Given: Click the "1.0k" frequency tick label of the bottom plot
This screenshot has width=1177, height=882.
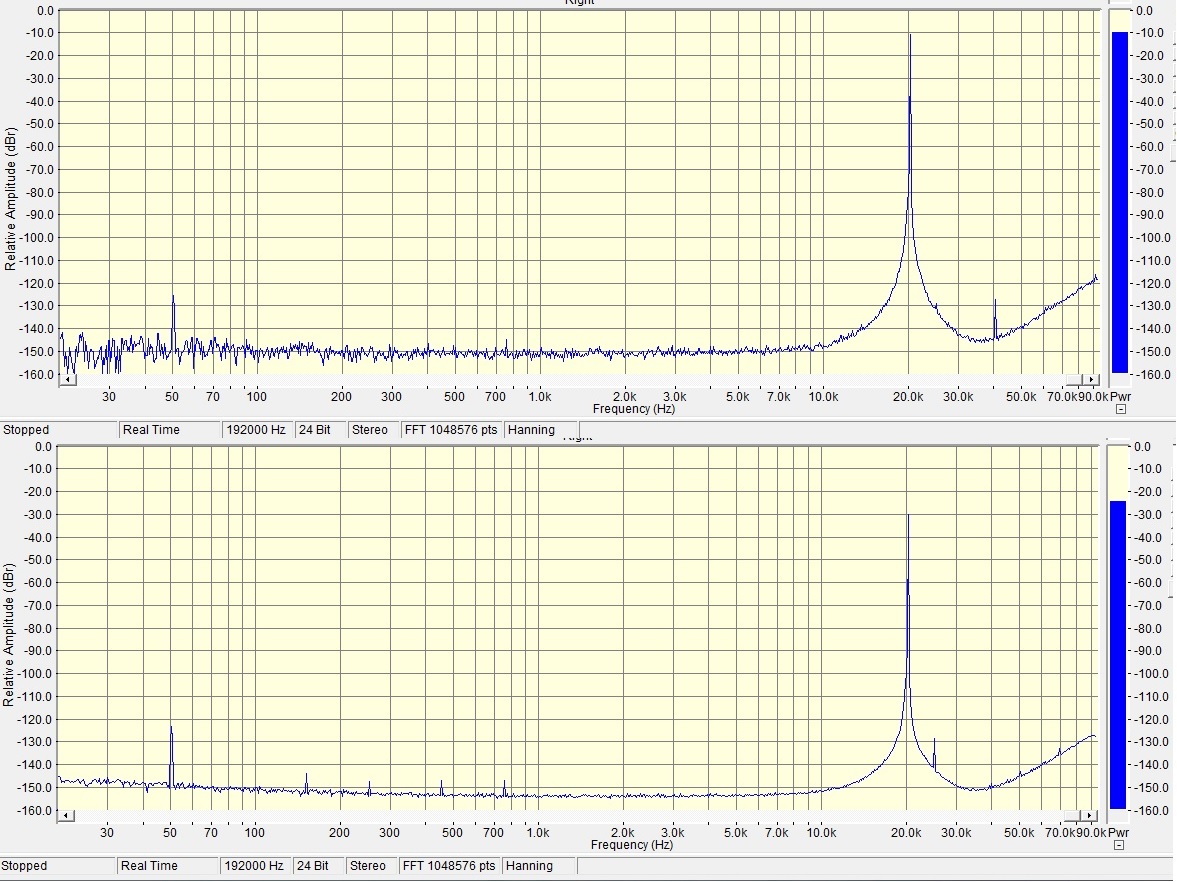Looking at the screenshot, I should pyautogui.click(x=537, y=832).
